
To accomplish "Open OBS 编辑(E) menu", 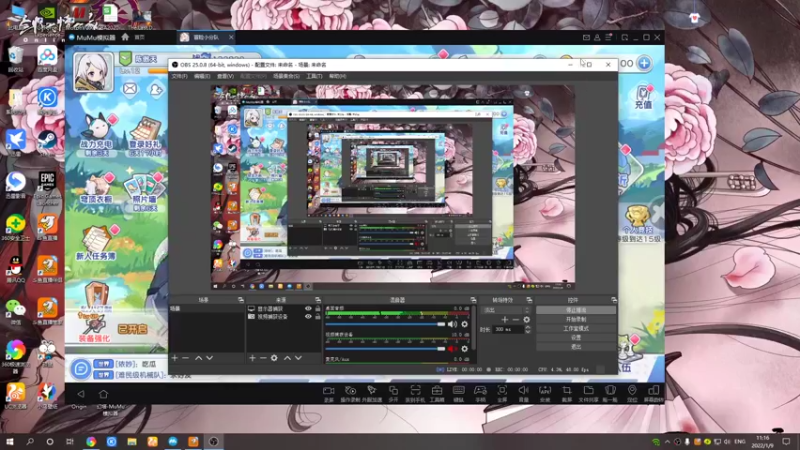I will click(x=202, y=76).
